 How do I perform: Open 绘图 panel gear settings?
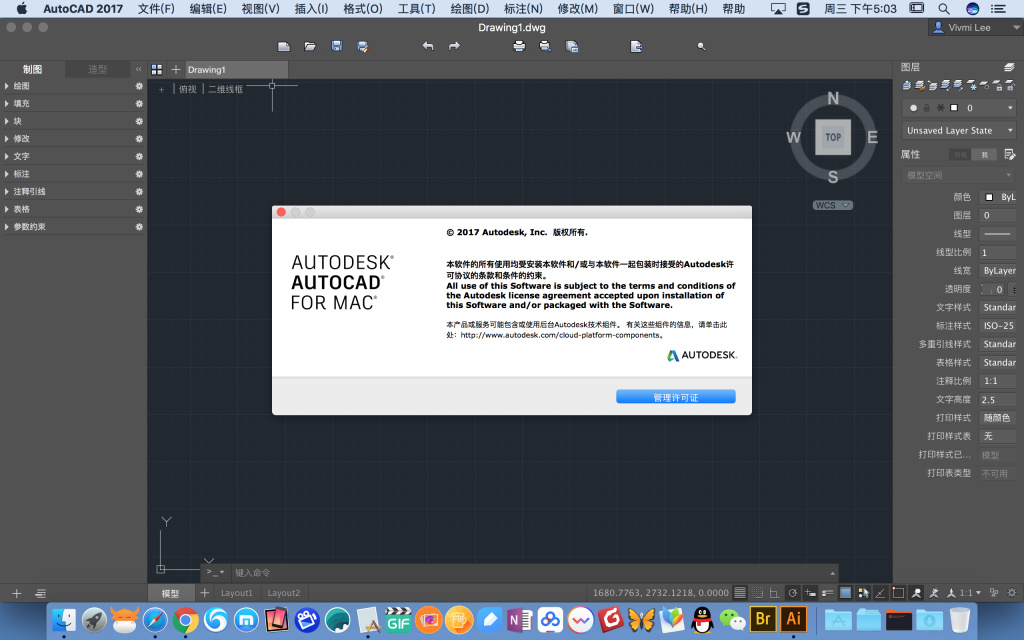pyautogui.click(x=139, y=86)
